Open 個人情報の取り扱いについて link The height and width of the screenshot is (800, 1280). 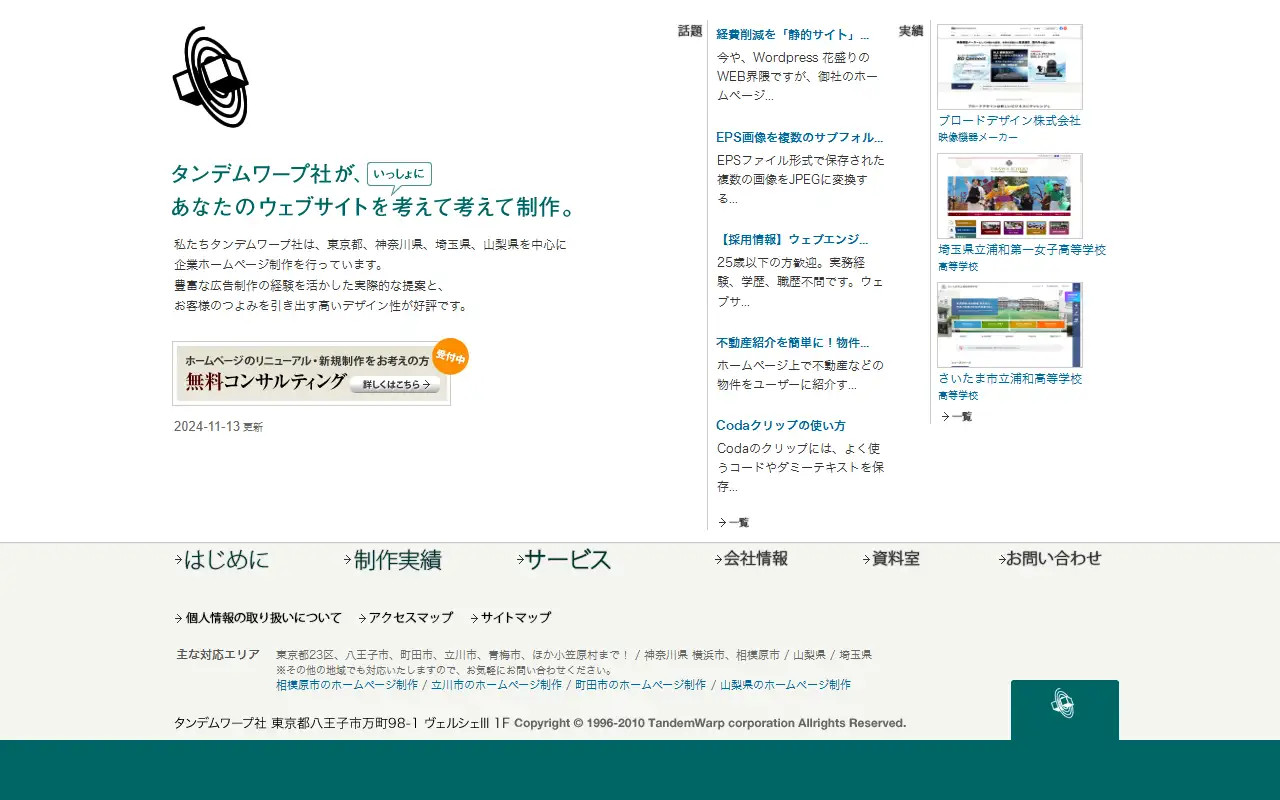pyautogui.click(x=258, y=618)
